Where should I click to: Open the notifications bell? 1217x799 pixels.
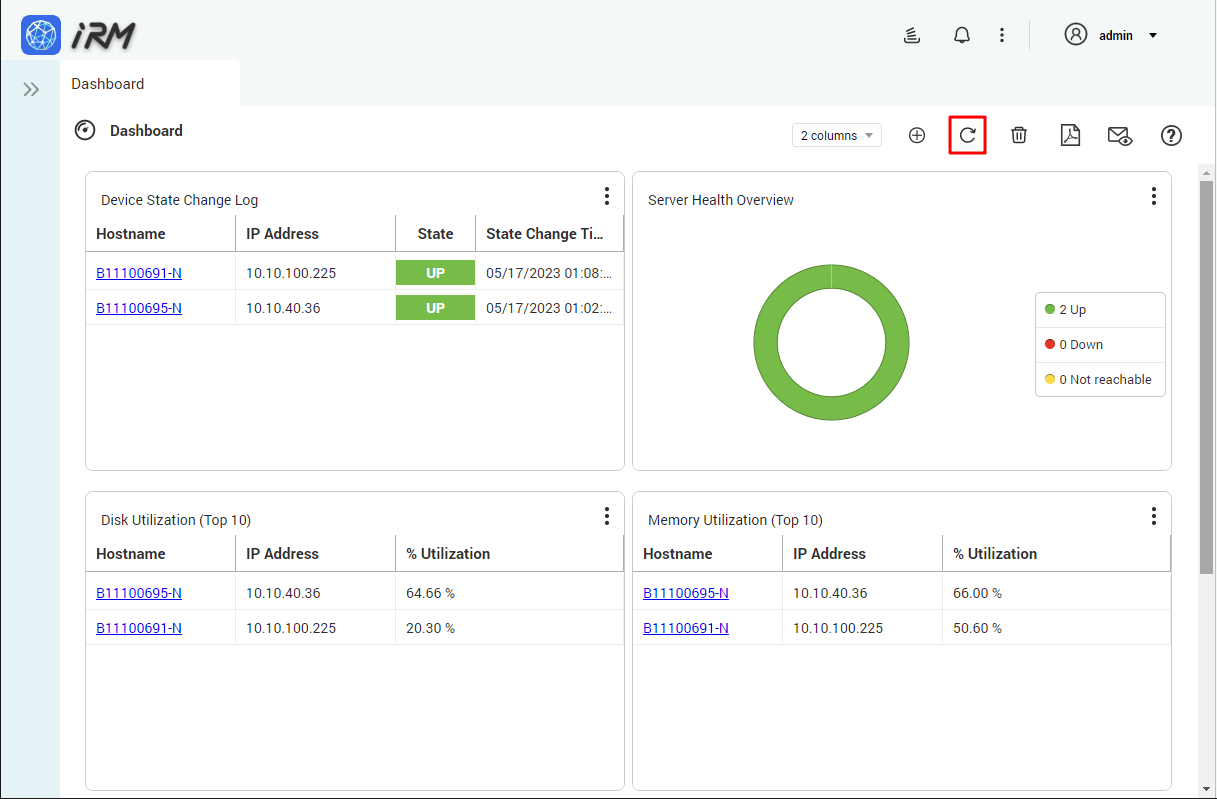[961, 34]
